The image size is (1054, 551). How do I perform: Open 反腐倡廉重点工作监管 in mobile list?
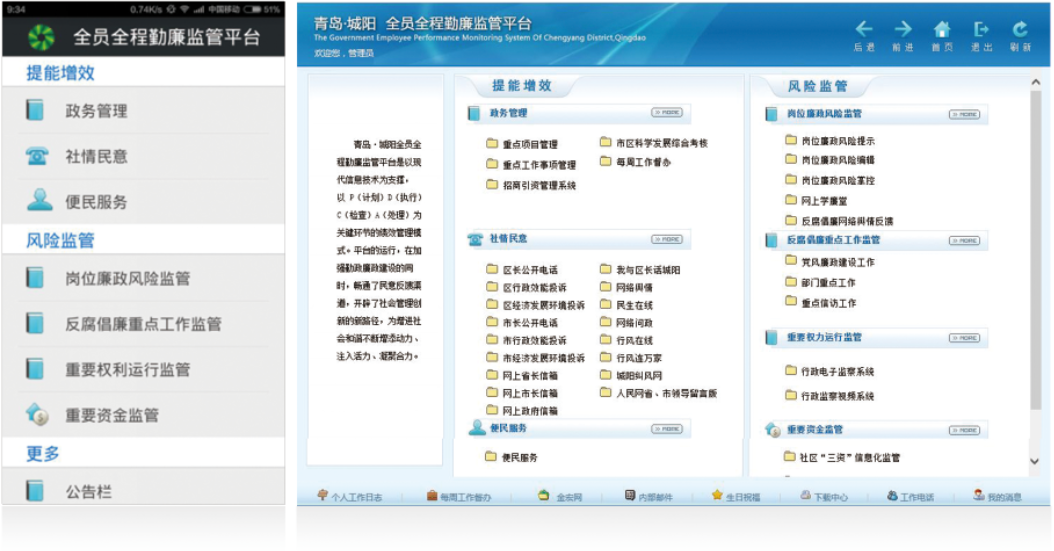tap(143, 324)
